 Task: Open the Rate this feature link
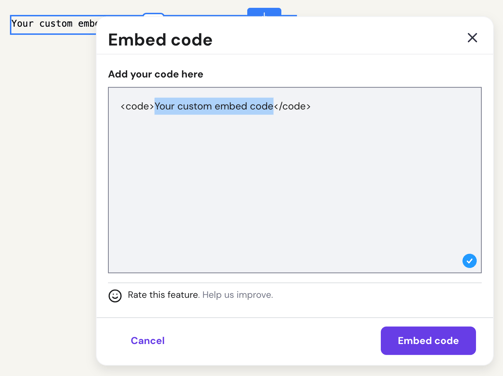click(x=163, y=295)
